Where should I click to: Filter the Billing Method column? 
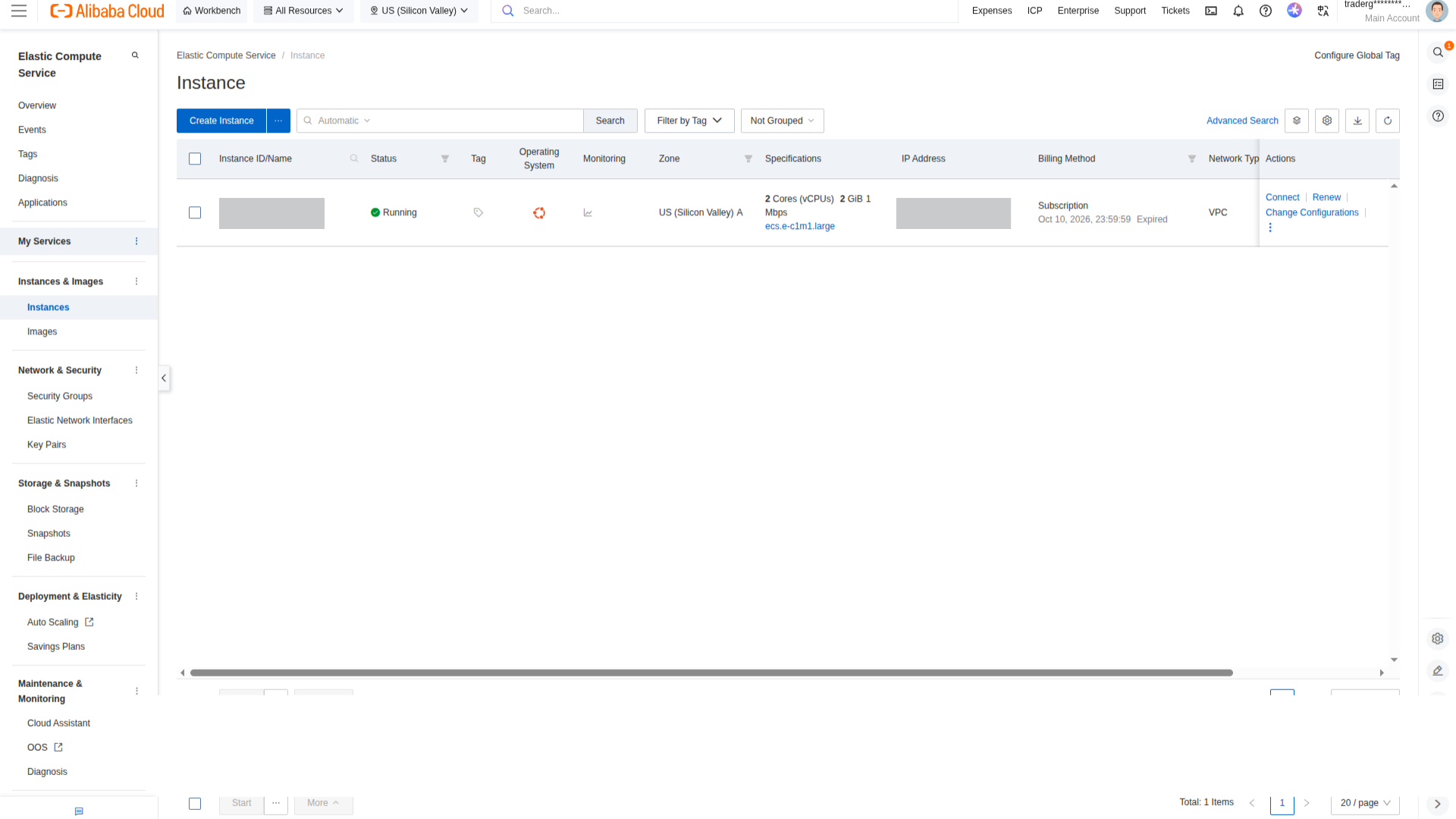tap(1192, 158)
